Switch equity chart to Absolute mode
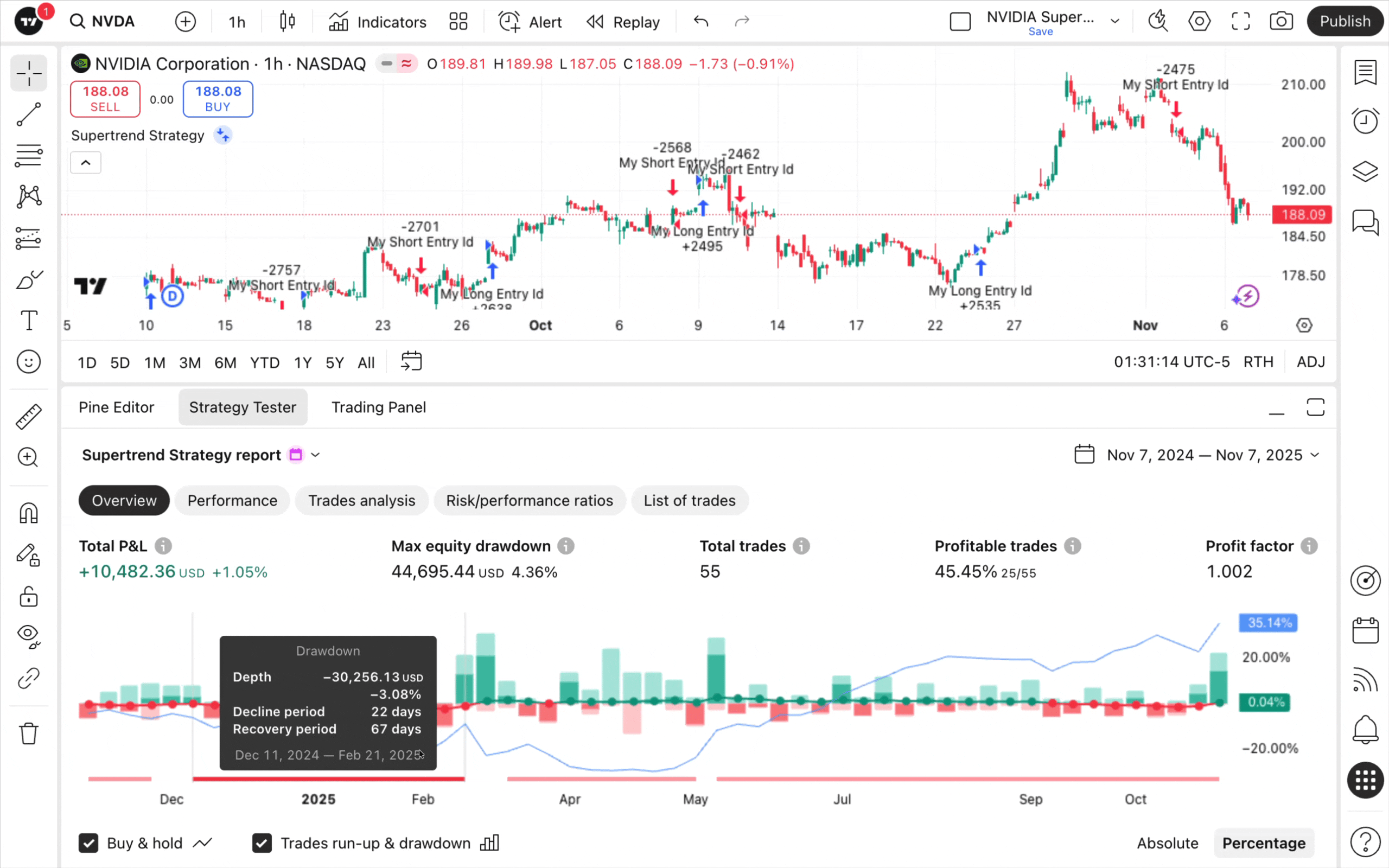Image resolution: width=1389 pixels, height=868 pixels. 1167,843
